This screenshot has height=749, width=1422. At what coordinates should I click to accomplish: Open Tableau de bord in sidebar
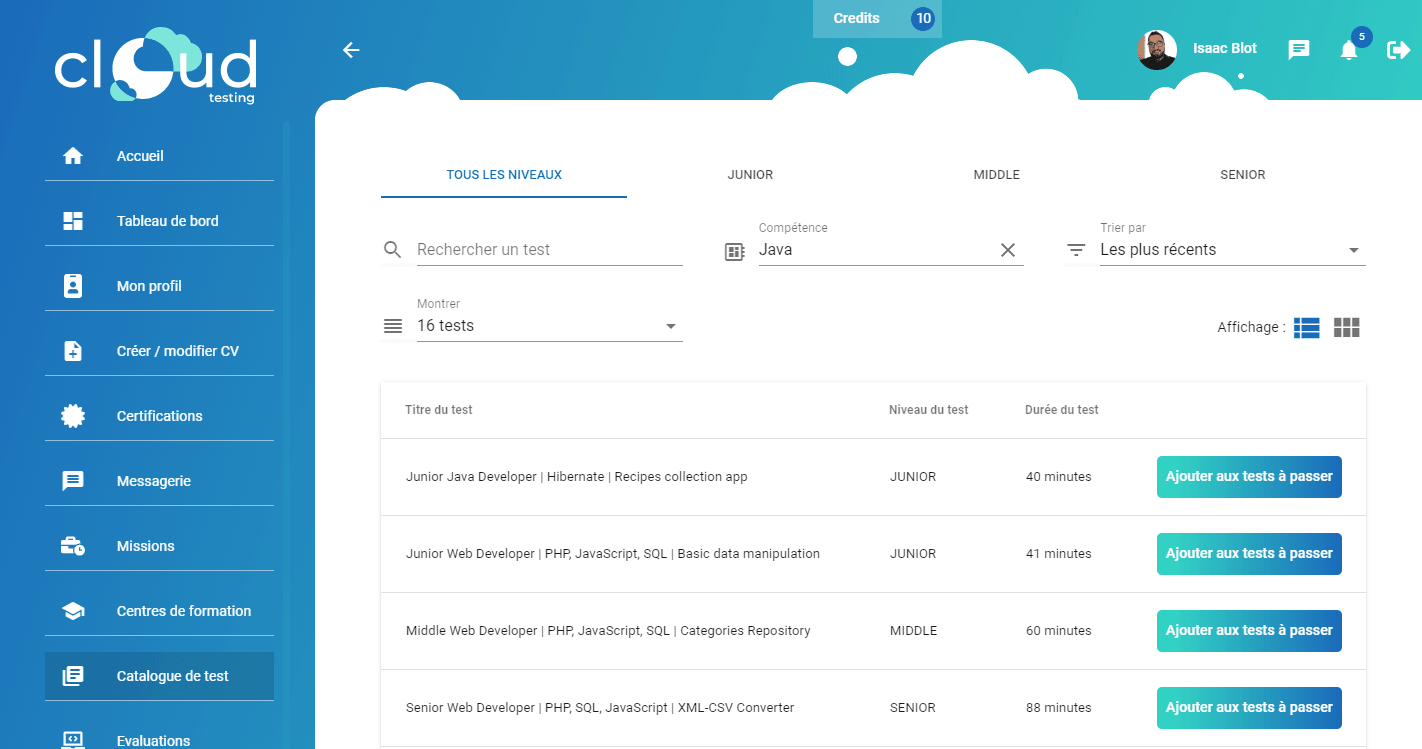159,221
